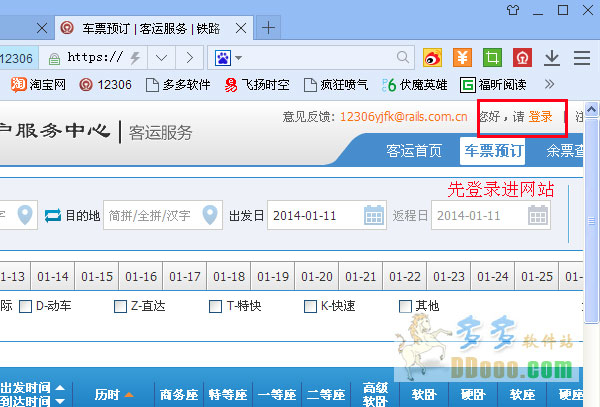Open the 出发日 calendar icon
The width and height of the screenshot is (600, 407).
[x=374, y=215]
